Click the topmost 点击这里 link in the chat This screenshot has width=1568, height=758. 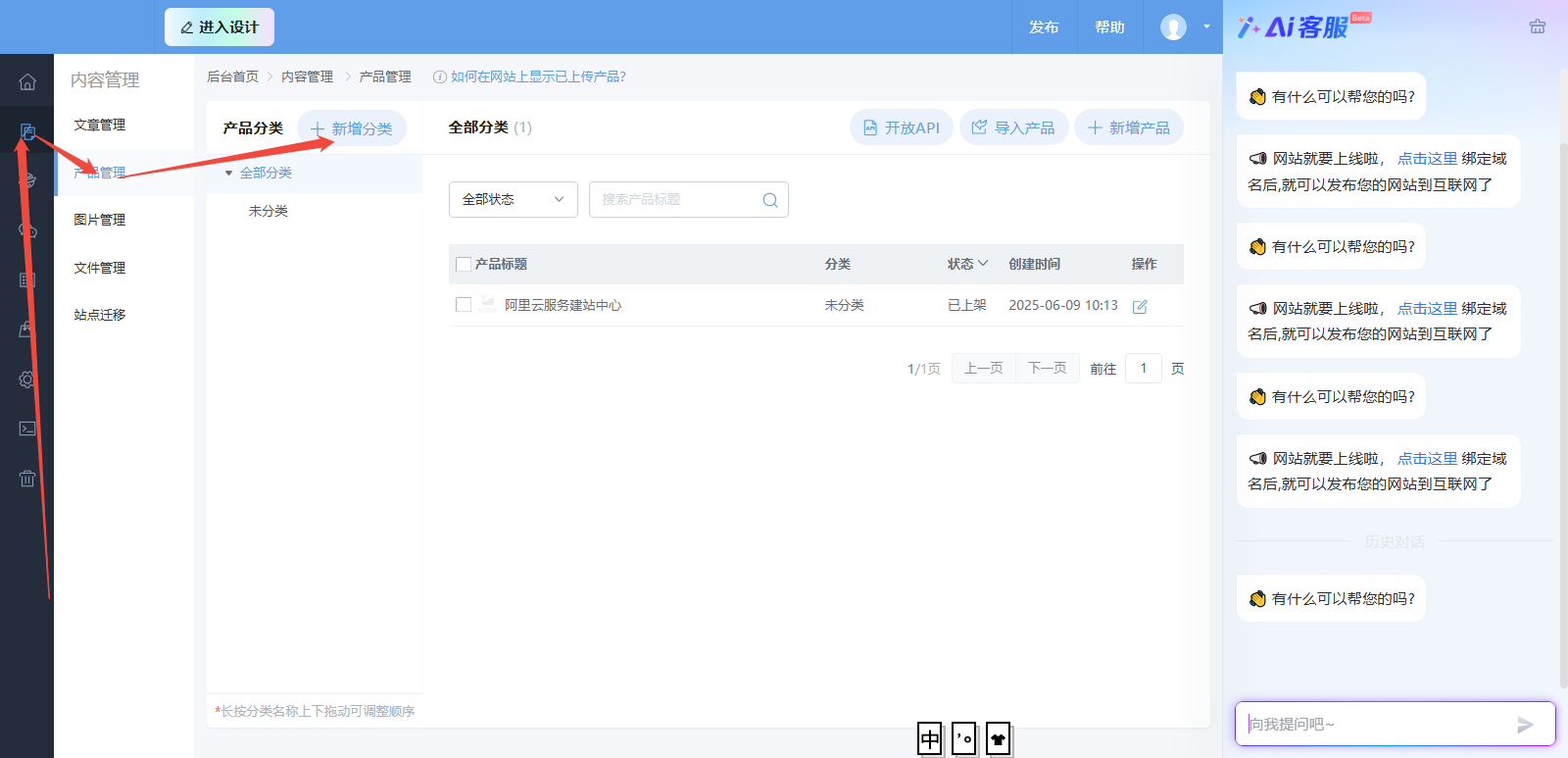pyautogui.click(x=1427, y=159)
